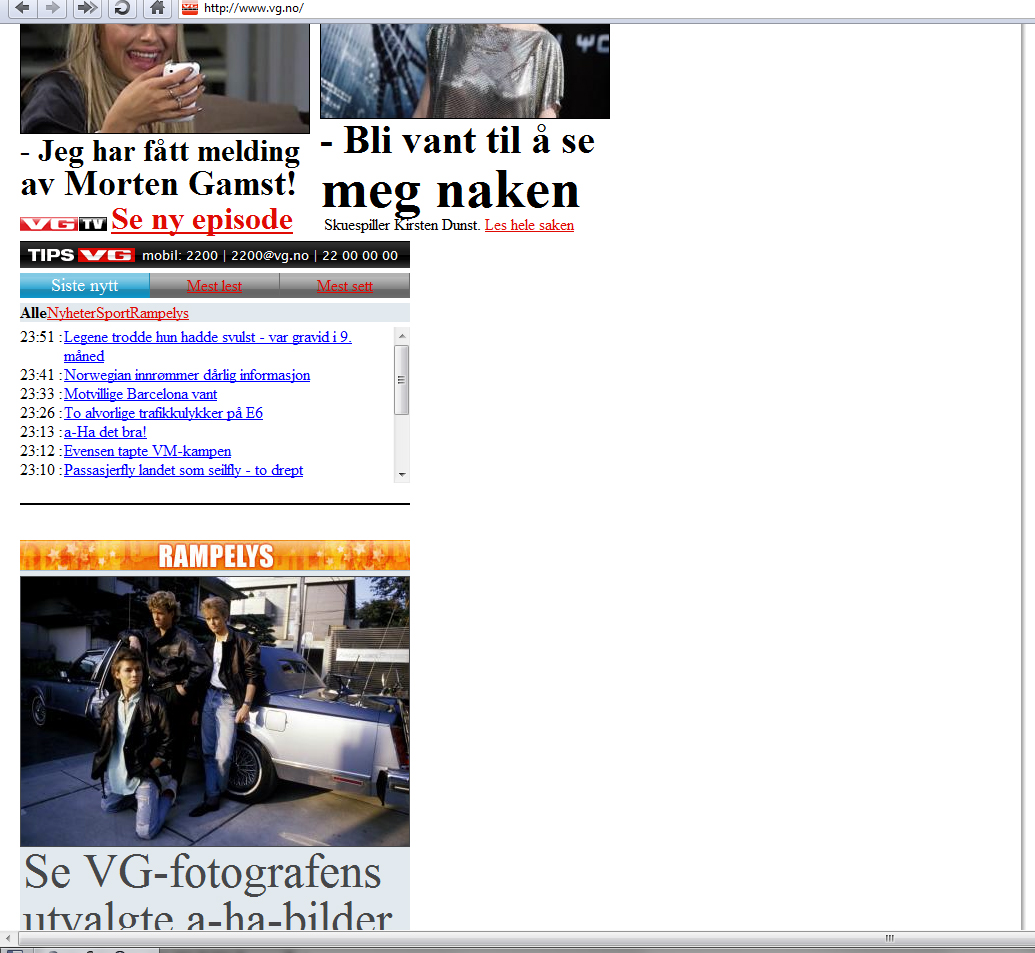Viewport: 1035px width, 953px height.
Task: Select the 'Alle' news filter
Action: 34,313
